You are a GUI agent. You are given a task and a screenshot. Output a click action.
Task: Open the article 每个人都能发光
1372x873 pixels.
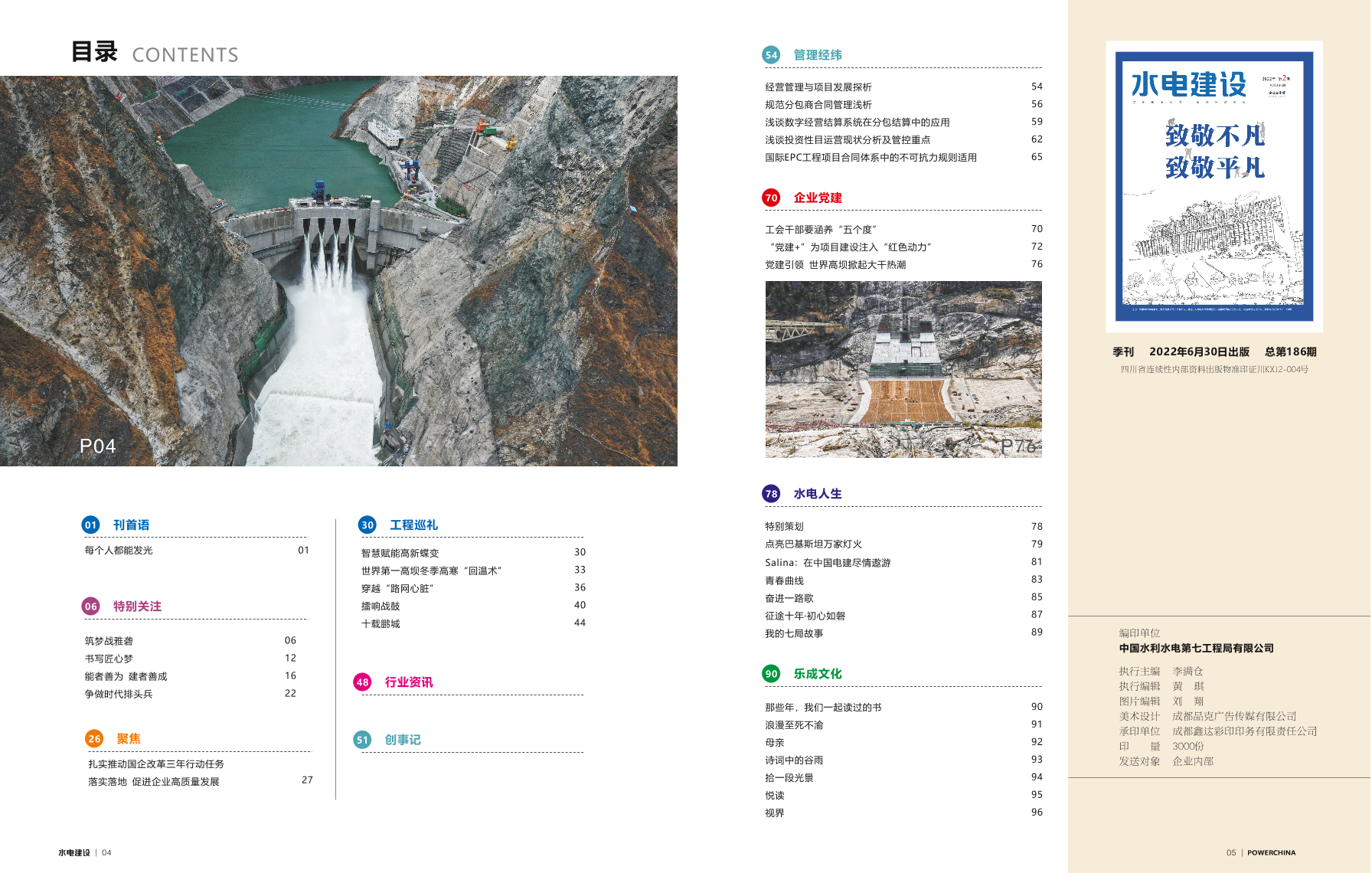pyautogui.click(x=119, y=551)
